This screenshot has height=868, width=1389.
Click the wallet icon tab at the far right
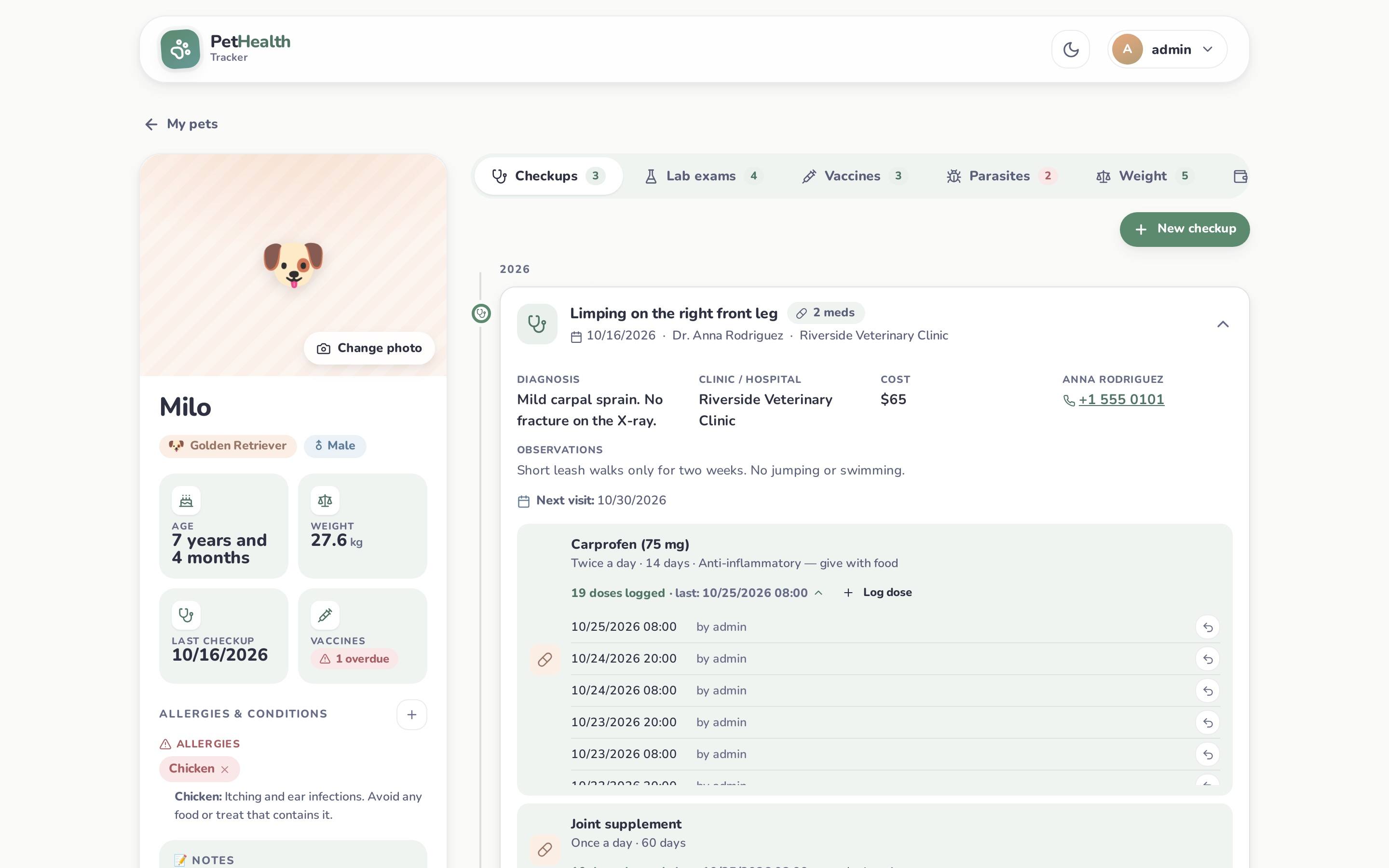[x=1240, y=176]
